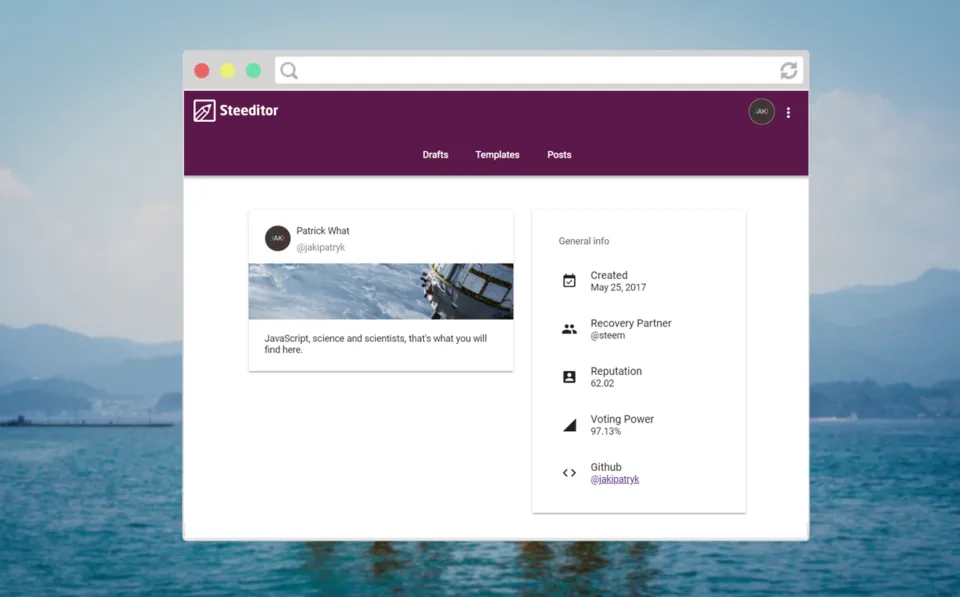Viewport: 960px width, 597px height.
Task: Click the green maximize window dot
Action: click(253, 71)
